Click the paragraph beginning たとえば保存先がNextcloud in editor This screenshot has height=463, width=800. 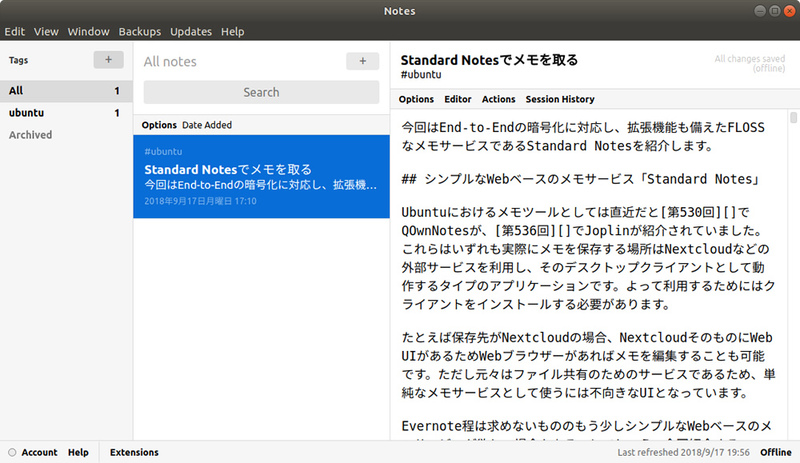pos(588,365)
